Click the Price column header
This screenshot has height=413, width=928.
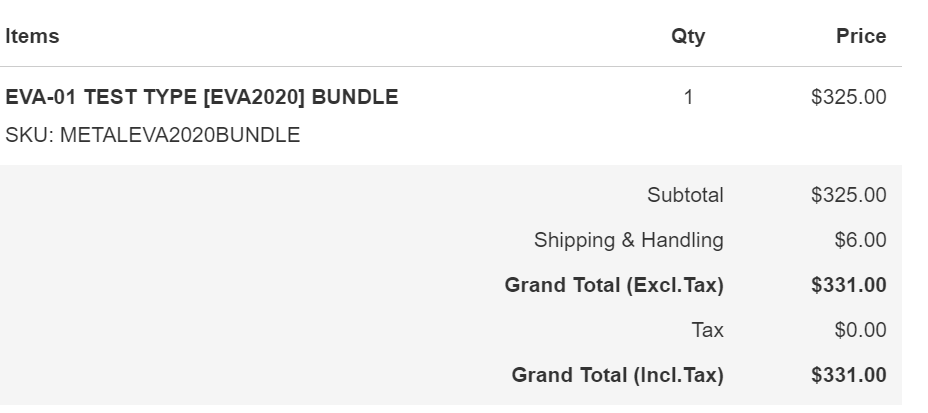(x=861, y=36)
